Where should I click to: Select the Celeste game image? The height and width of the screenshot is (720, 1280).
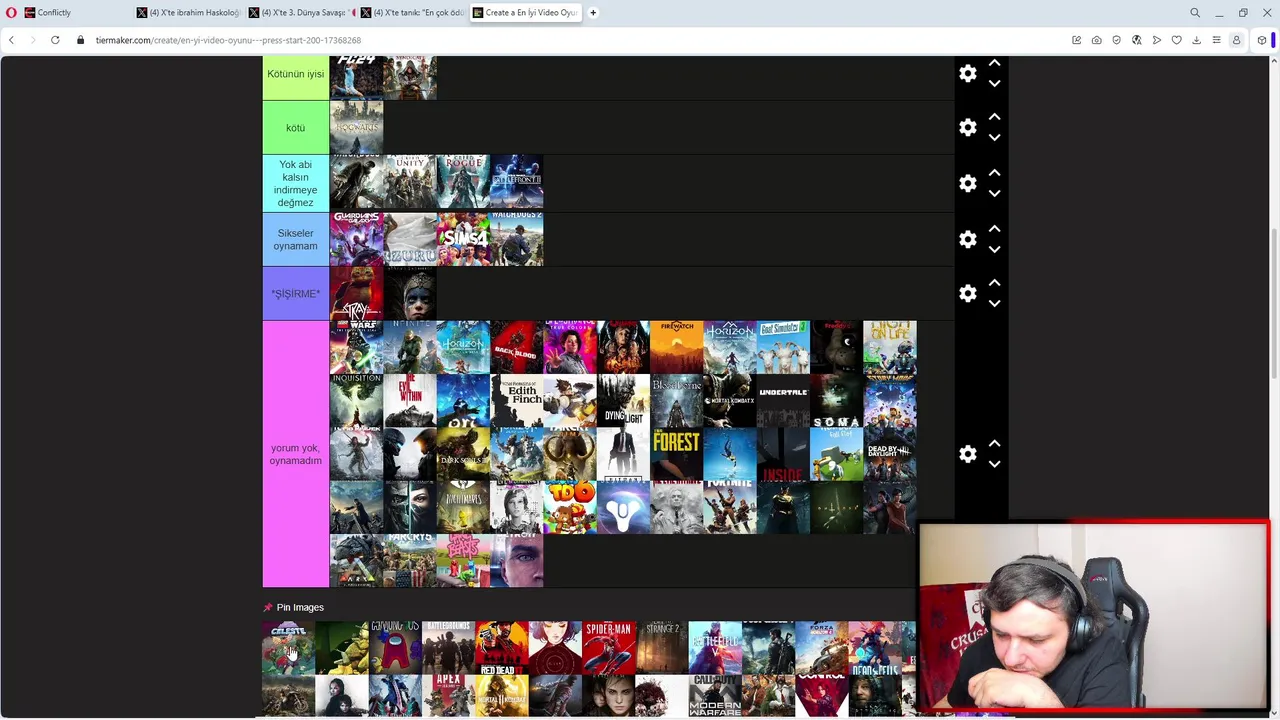click(x=288, y=648)
